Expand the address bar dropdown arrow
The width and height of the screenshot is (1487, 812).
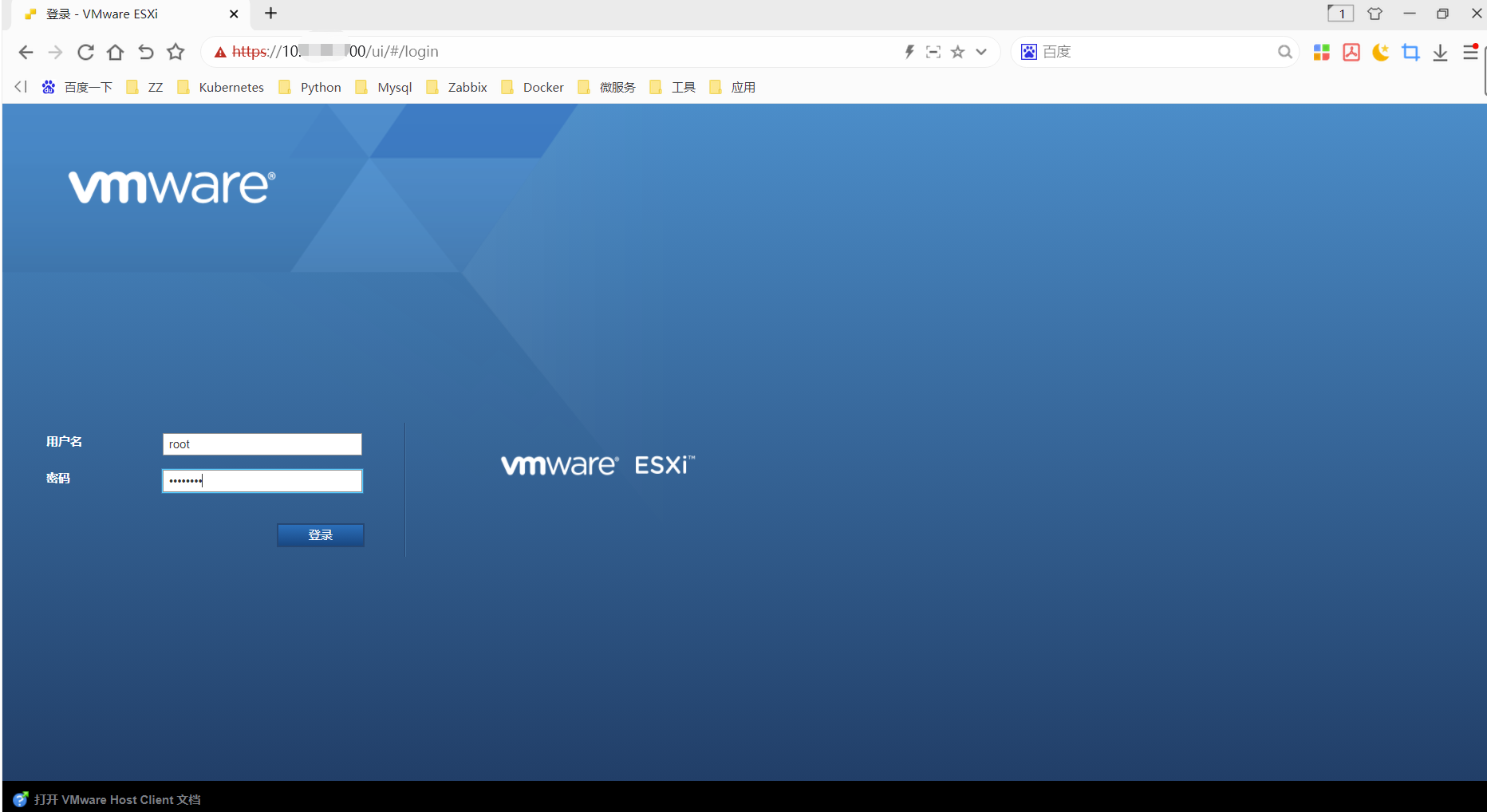pyautogui.click(x=981, y=52)
